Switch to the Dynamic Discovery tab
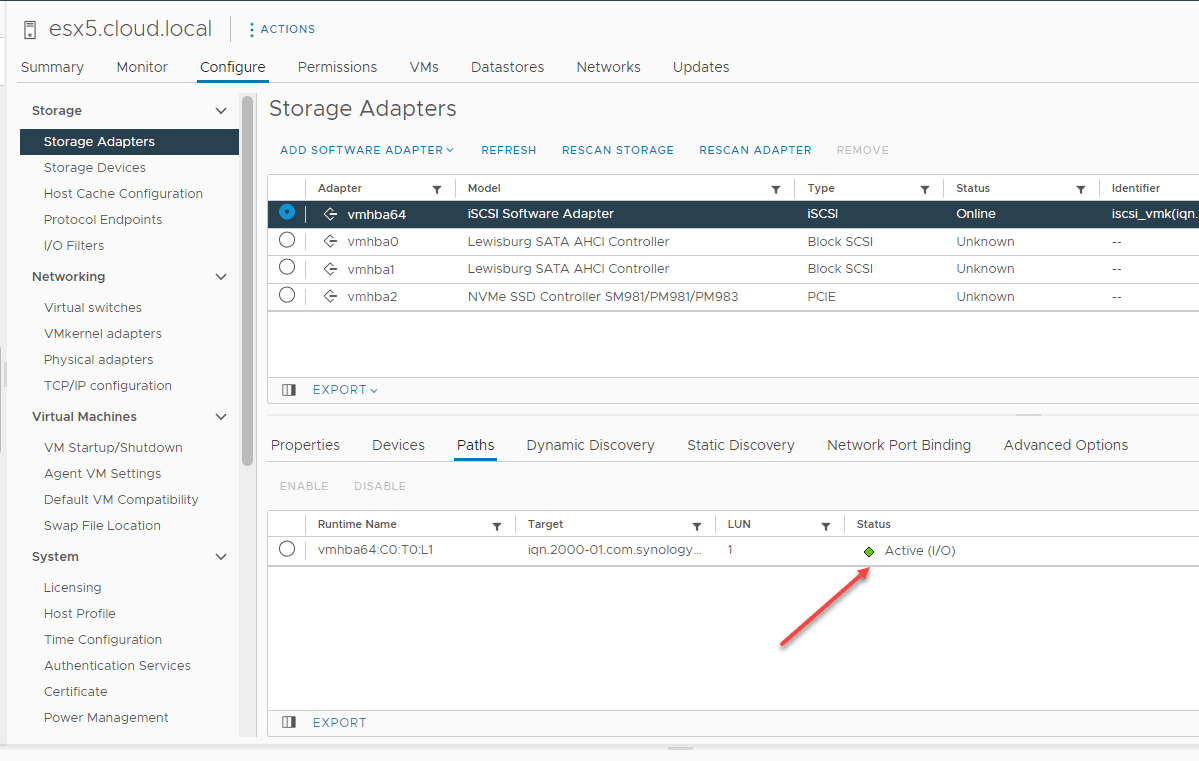This screenshot has height=761, width=1199. (x=590, y=445)
